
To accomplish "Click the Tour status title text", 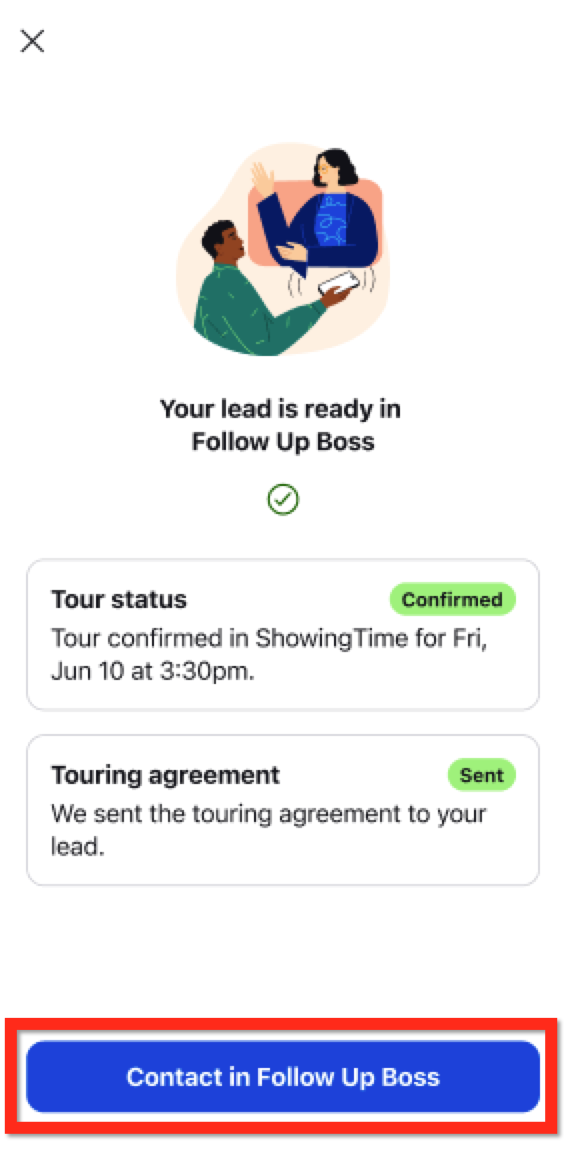I will click(x=119, y=600).
